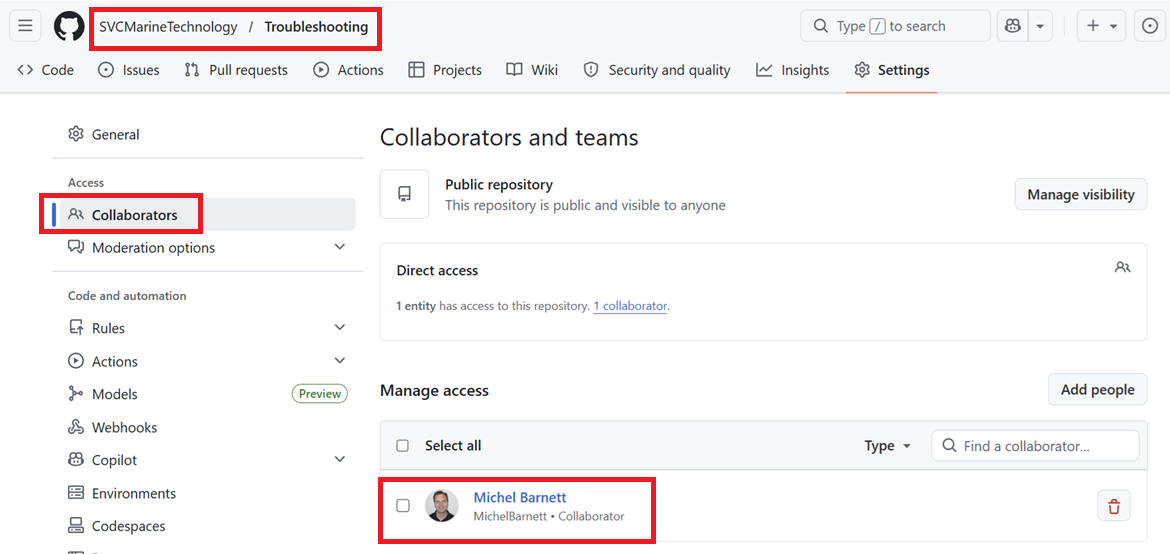Remove Michel Barnett with trash icon
The image size is (1170, 554).
click(x=1114, y=506)
